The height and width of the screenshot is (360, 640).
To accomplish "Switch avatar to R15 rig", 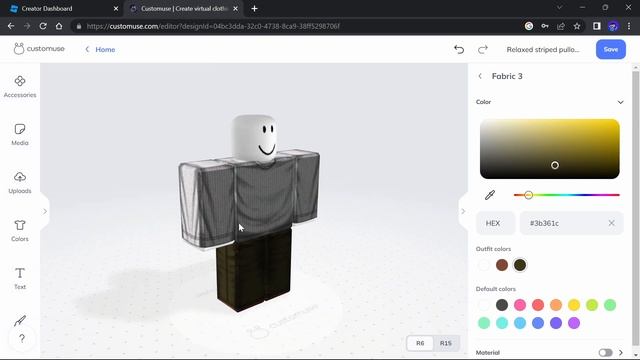I will point(446,343).
